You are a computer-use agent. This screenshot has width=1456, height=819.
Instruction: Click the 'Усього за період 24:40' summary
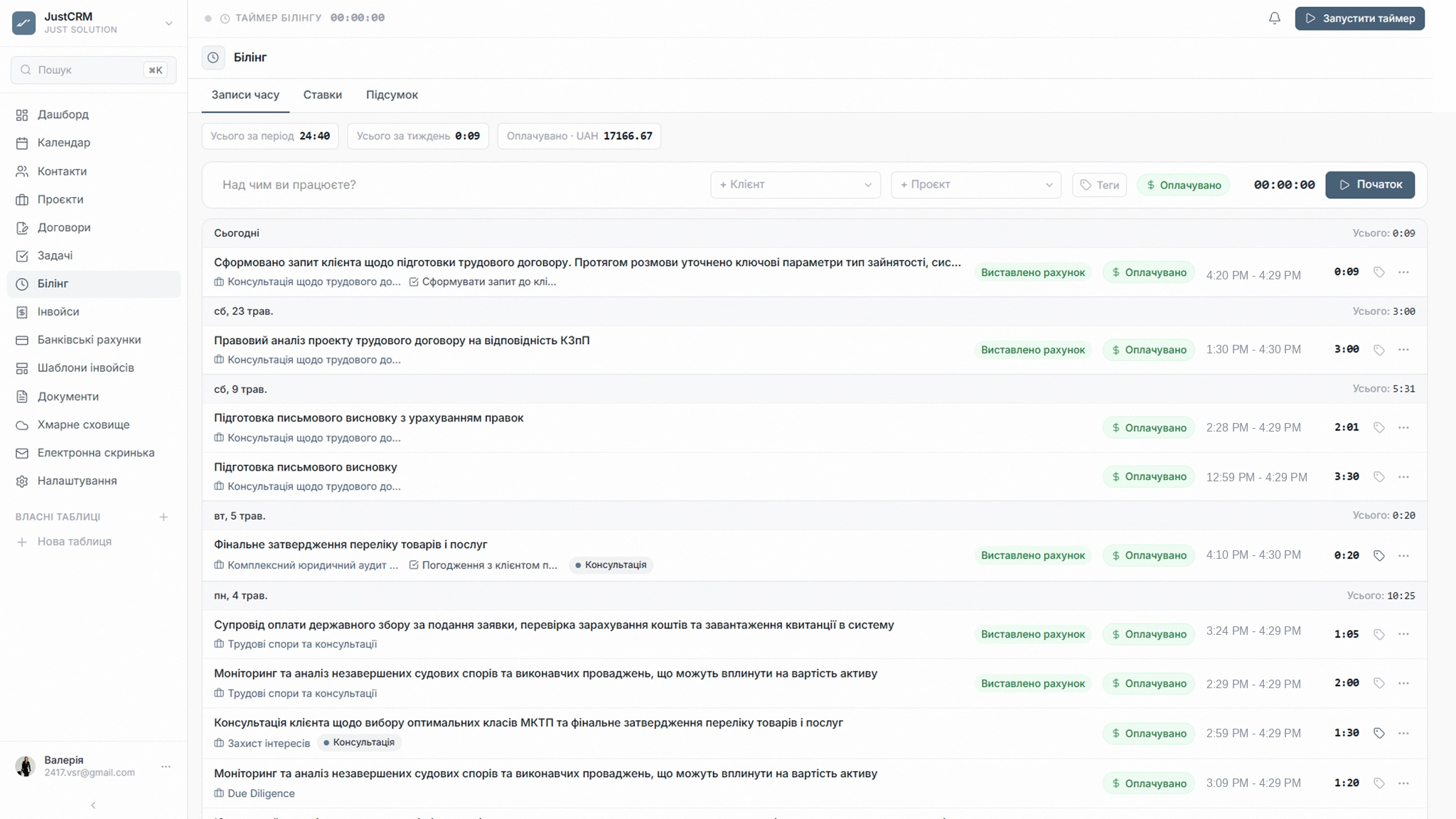(270, 136)
